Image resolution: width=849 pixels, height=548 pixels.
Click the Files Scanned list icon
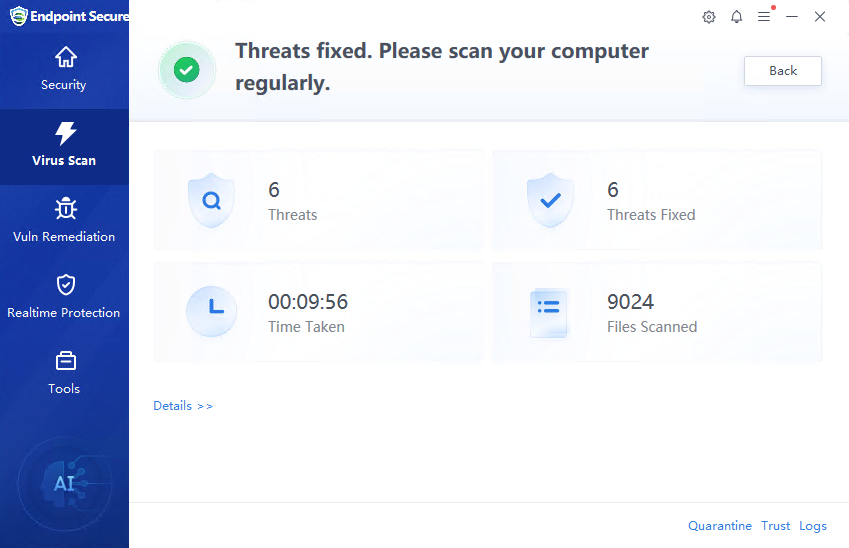coord(549,312)
